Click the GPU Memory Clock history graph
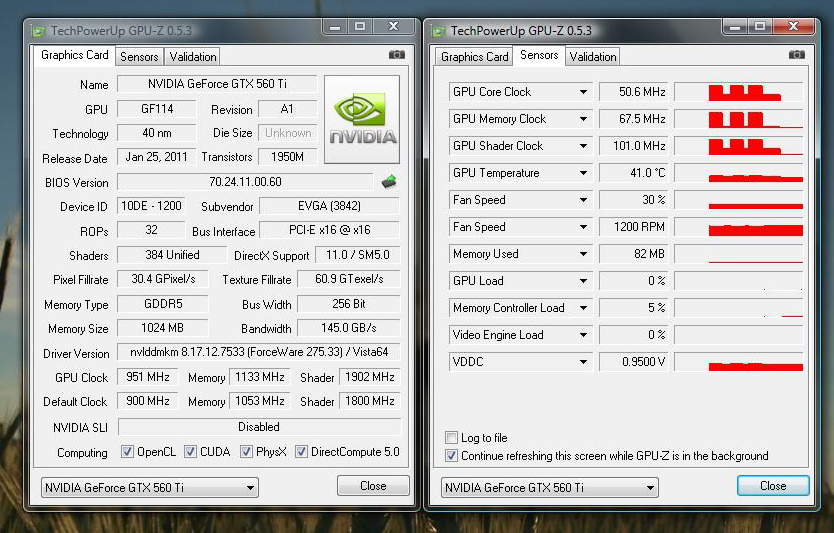This screenshot has width=834, height=533. (739, 119)
